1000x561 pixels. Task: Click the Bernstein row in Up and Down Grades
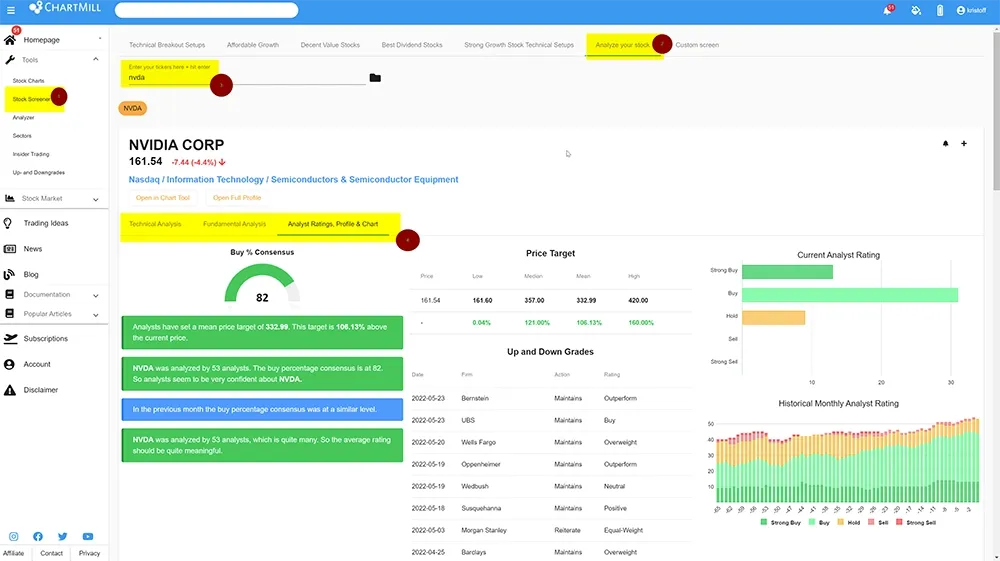[551, 398]
